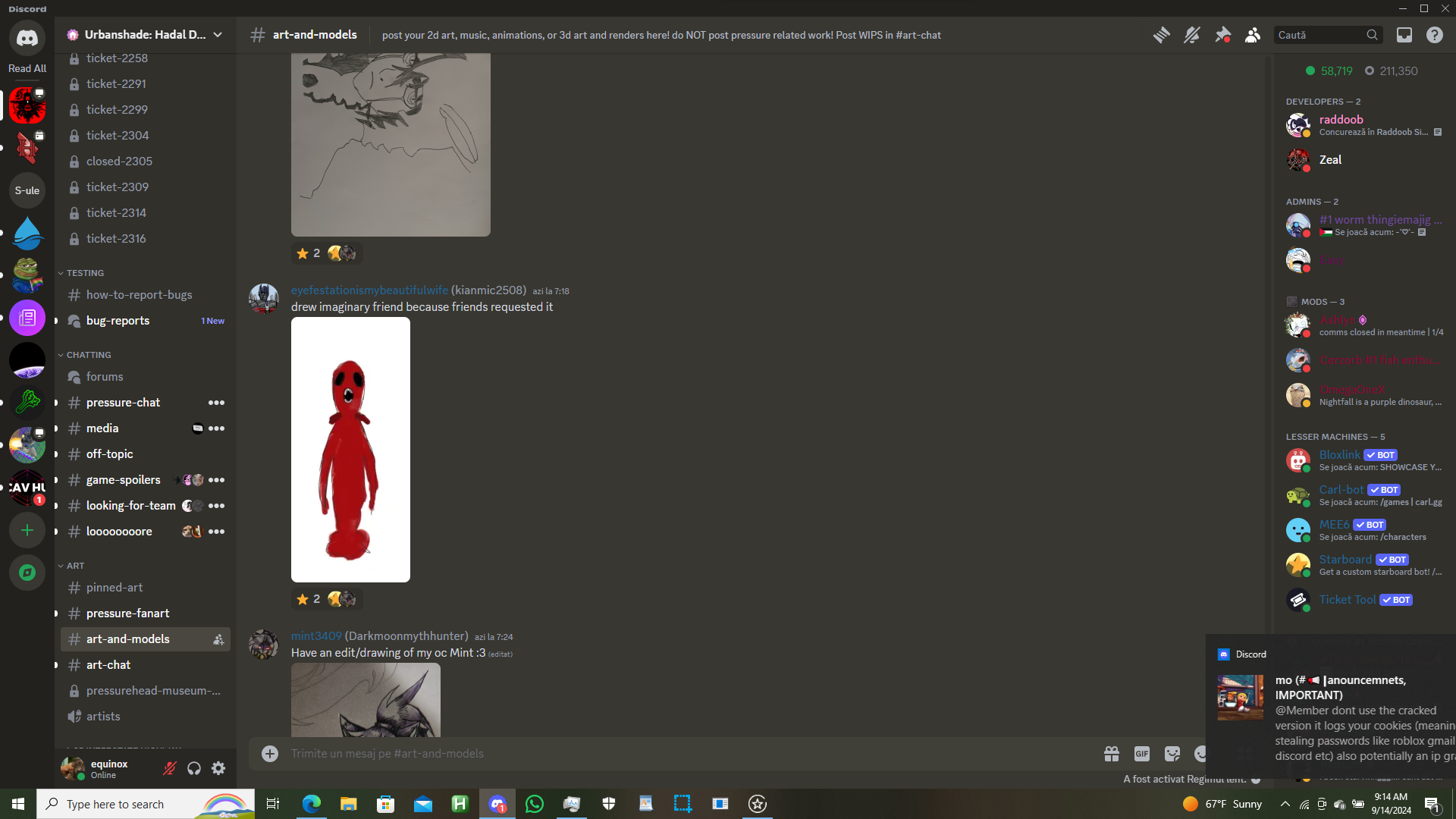
Task: Open User Settings gear icon
Action: (218, 769)
